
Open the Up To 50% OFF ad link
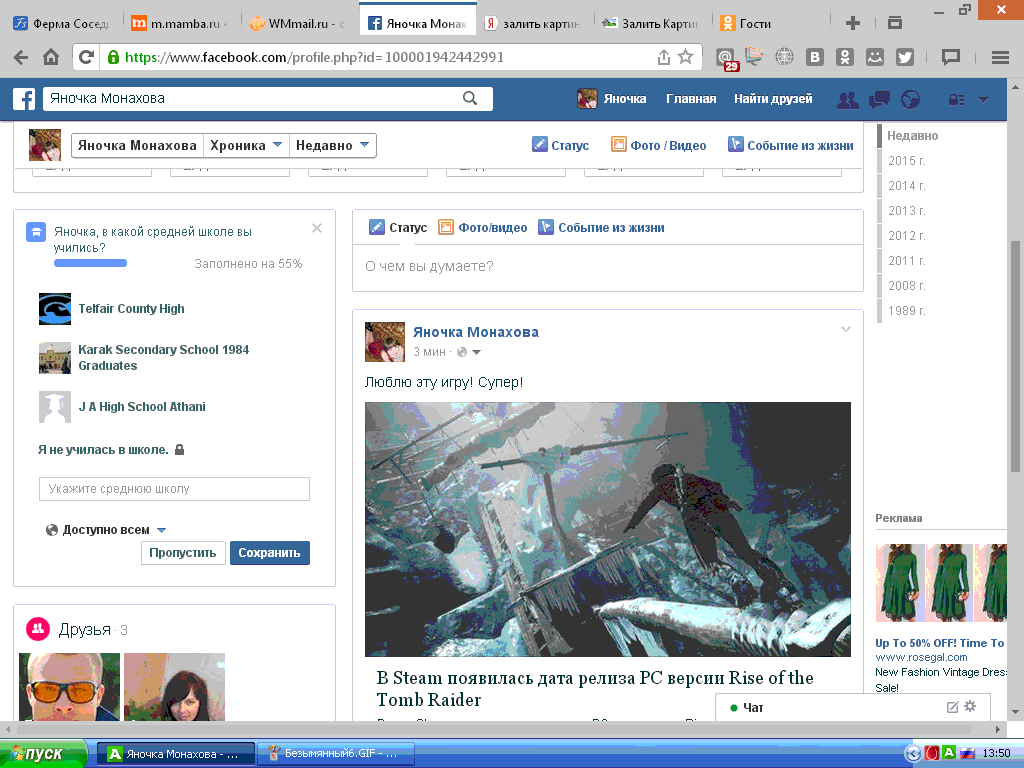pos(939,643)
